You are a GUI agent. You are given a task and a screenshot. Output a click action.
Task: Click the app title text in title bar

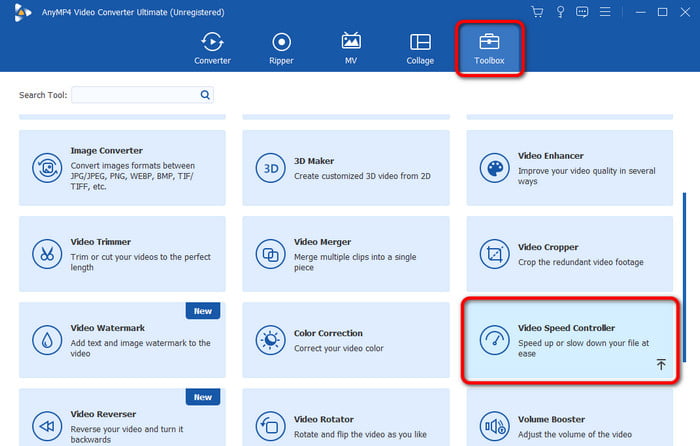point(133,12)
